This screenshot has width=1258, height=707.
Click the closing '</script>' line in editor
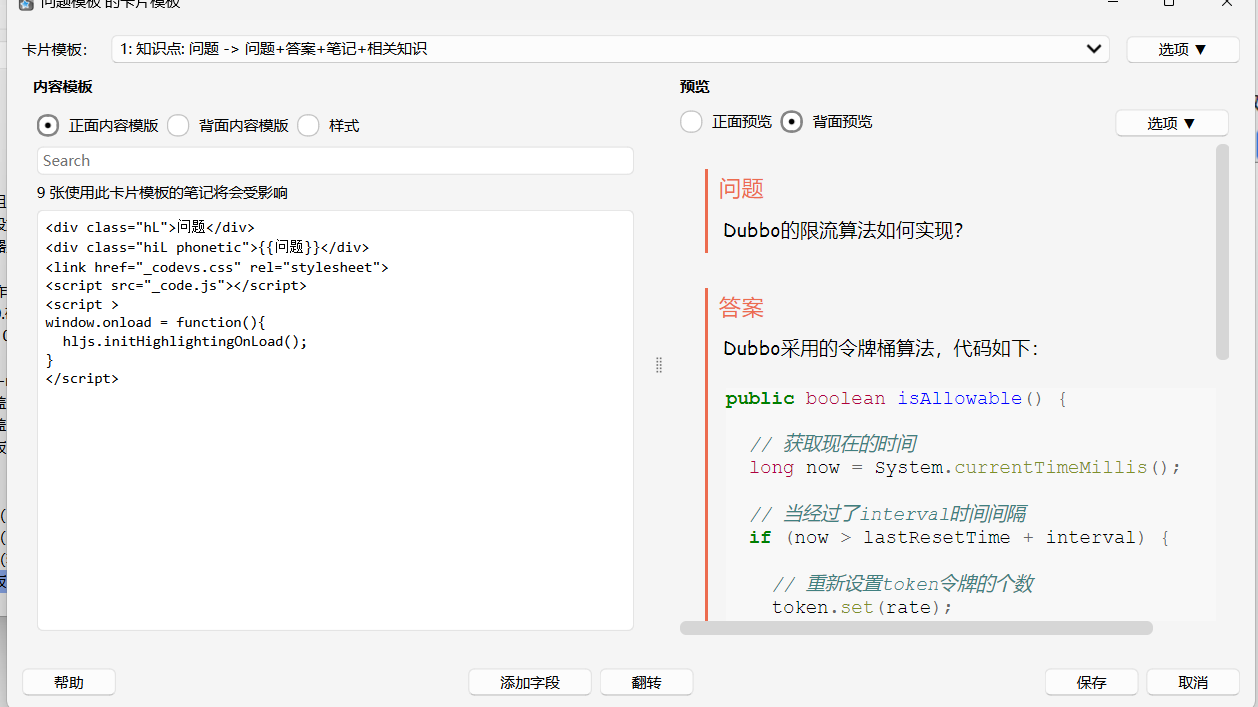tap(82, 379)
